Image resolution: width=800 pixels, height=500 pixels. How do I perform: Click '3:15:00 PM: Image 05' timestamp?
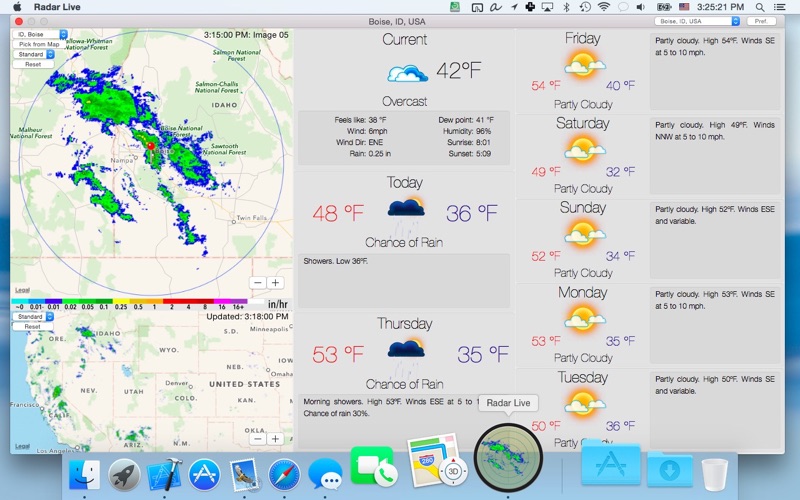246,35
